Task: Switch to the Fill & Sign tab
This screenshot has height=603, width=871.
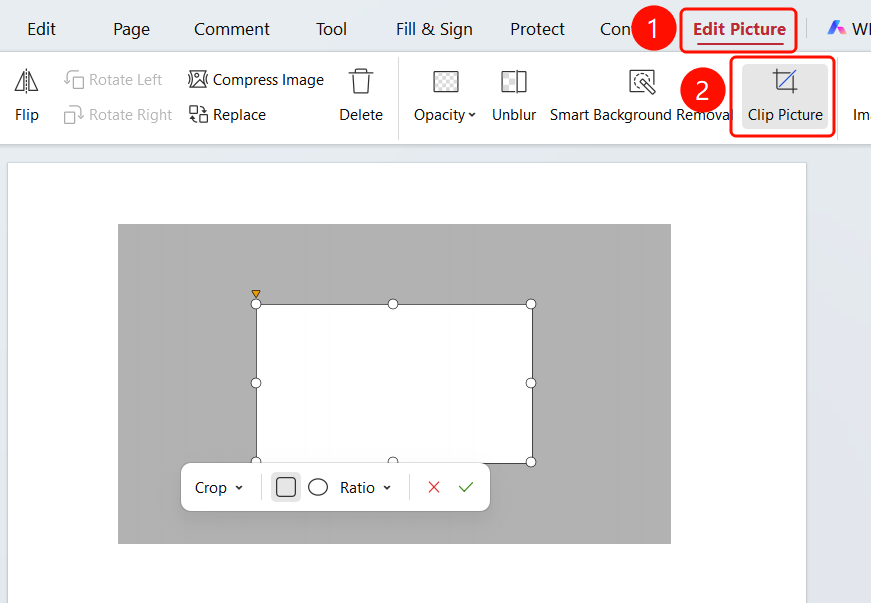Action: tap(434, 29)
